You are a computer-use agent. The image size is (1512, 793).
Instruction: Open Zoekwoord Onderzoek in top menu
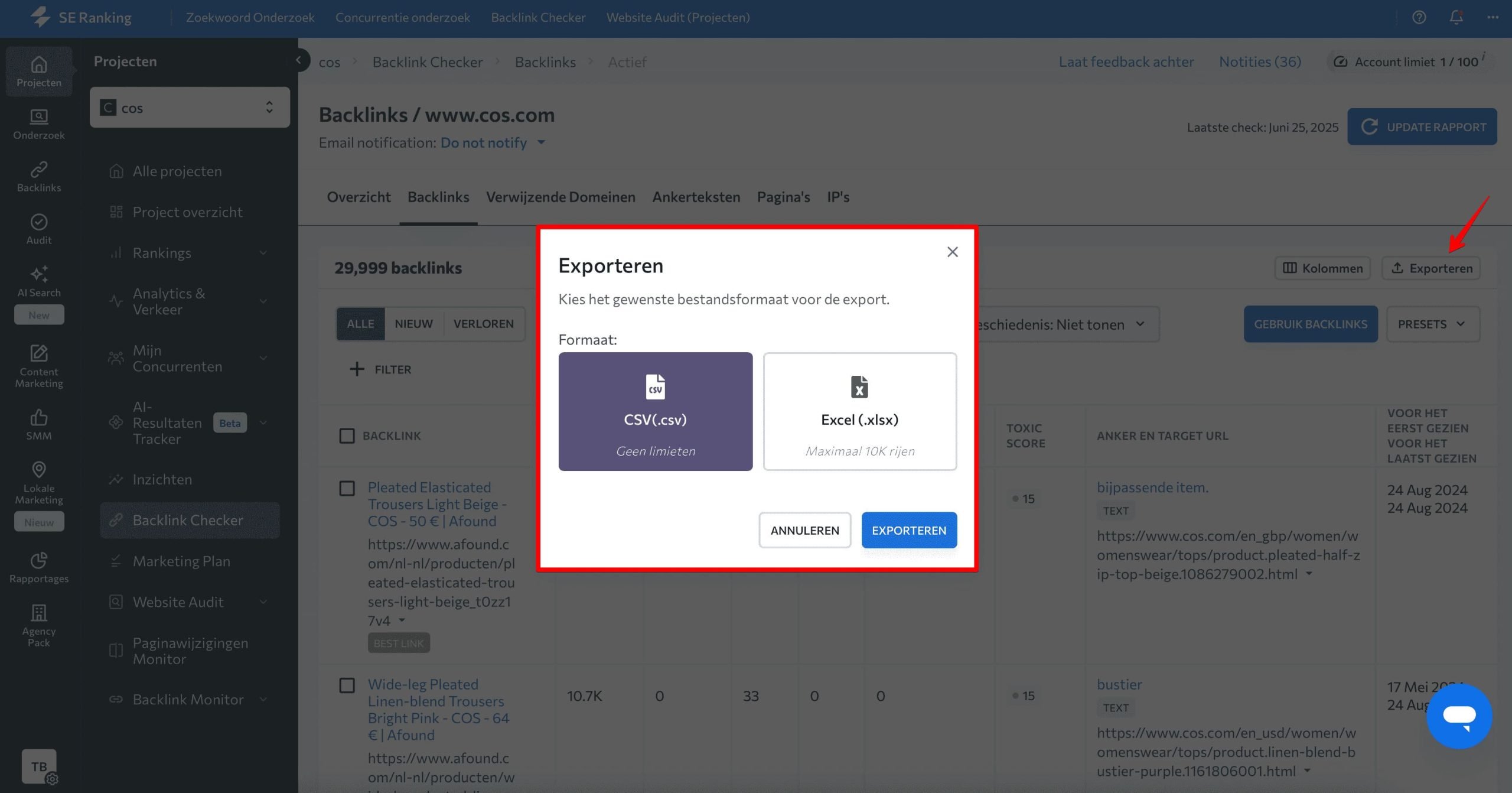(x=250, y=17)
